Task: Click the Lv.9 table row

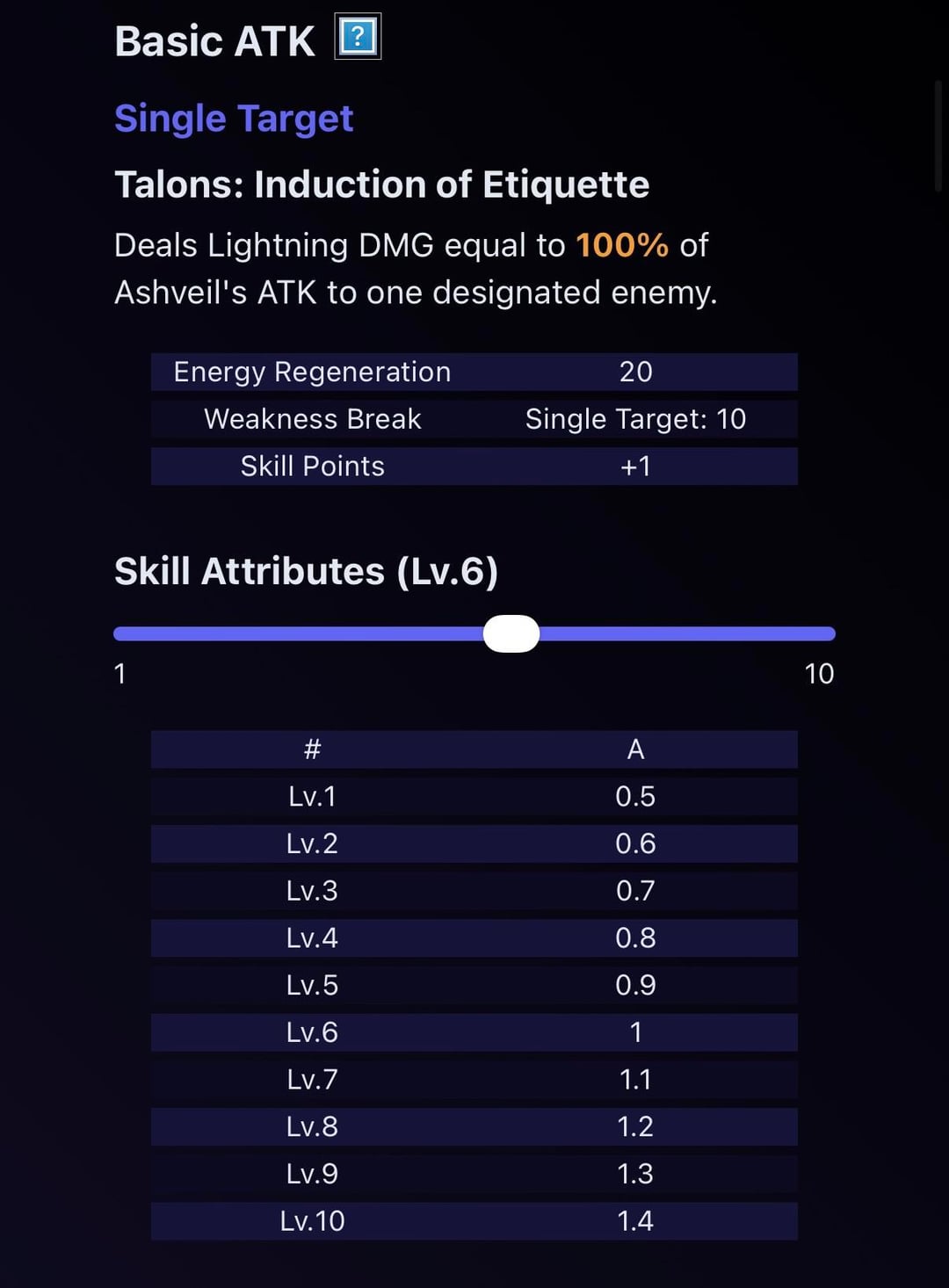Action: click(474, 1174)
